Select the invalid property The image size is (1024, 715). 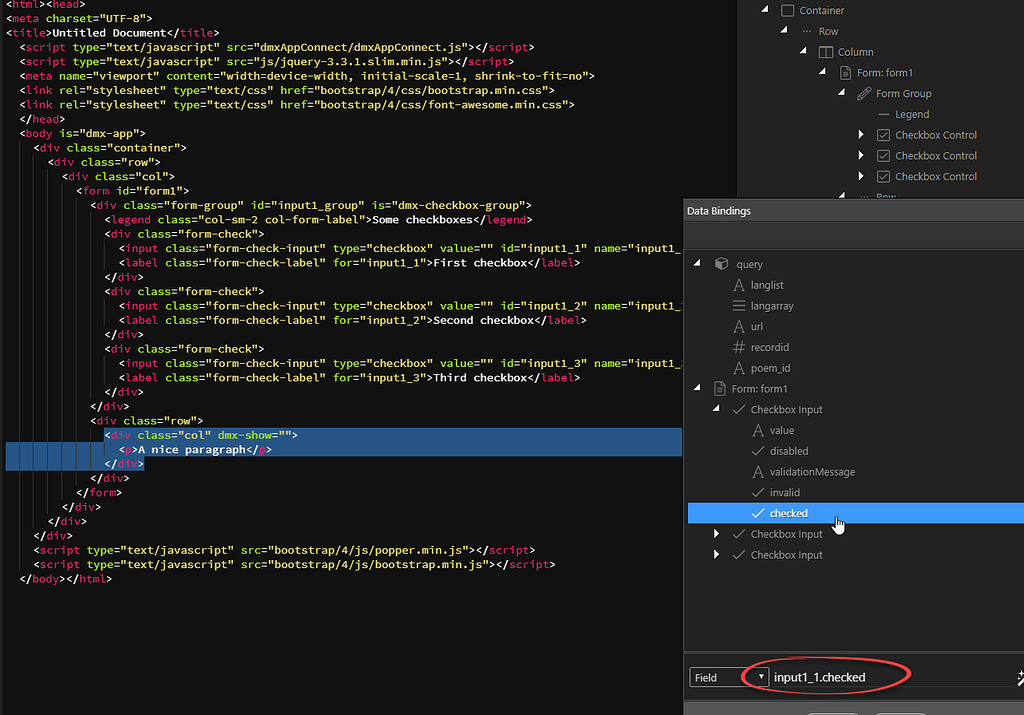pos(784,492)
